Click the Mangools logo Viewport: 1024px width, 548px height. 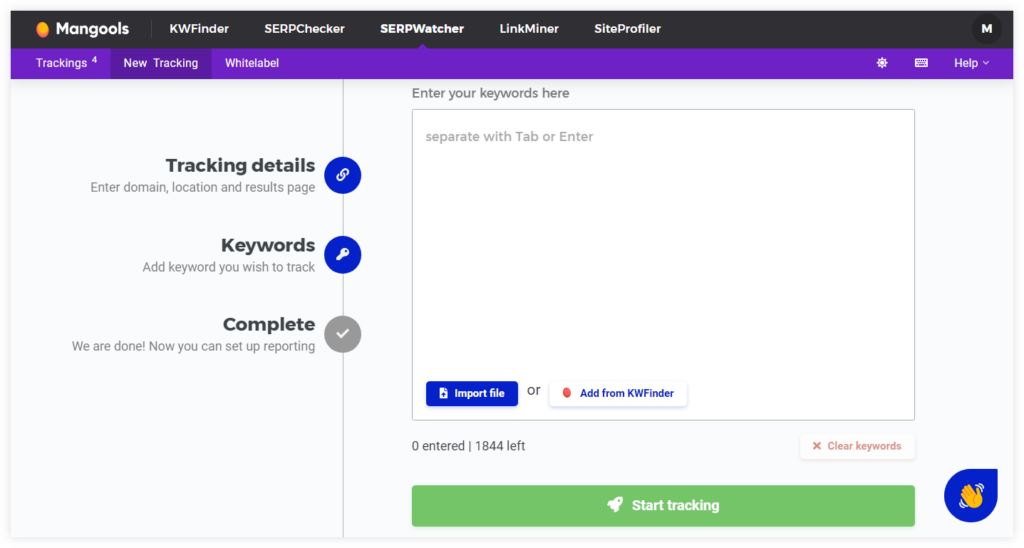tap(82, 29)
